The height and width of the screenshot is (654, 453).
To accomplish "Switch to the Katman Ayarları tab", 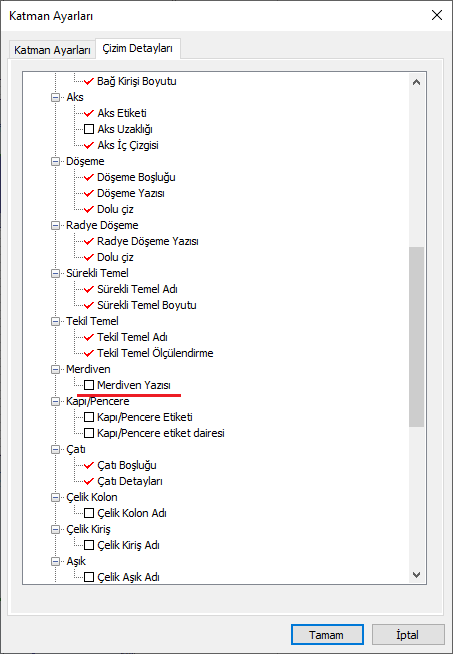I will coord(52,50).
